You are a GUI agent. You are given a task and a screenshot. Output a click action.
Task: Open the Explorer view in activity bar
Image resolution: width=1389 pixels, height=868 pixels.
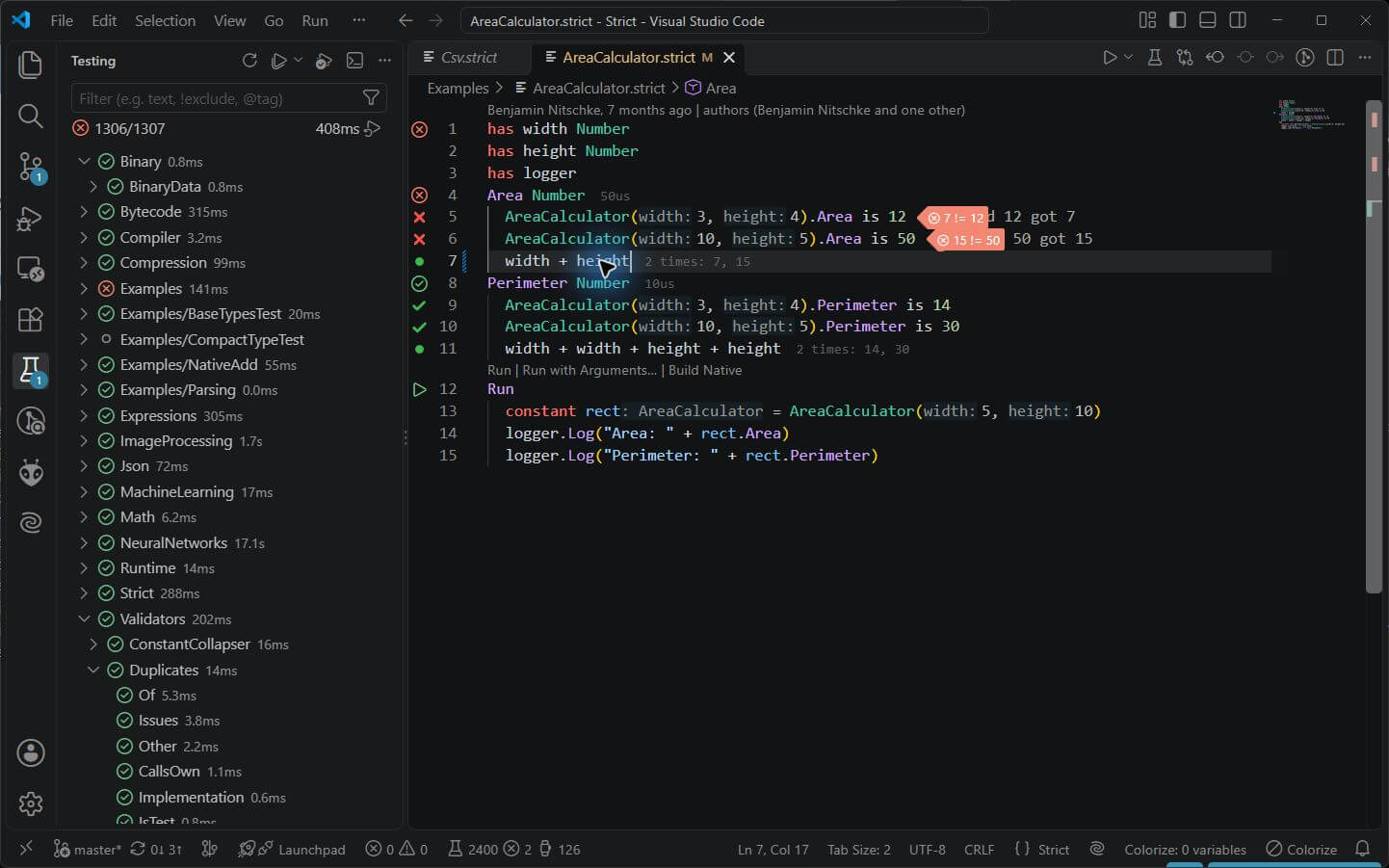[31, 65]
